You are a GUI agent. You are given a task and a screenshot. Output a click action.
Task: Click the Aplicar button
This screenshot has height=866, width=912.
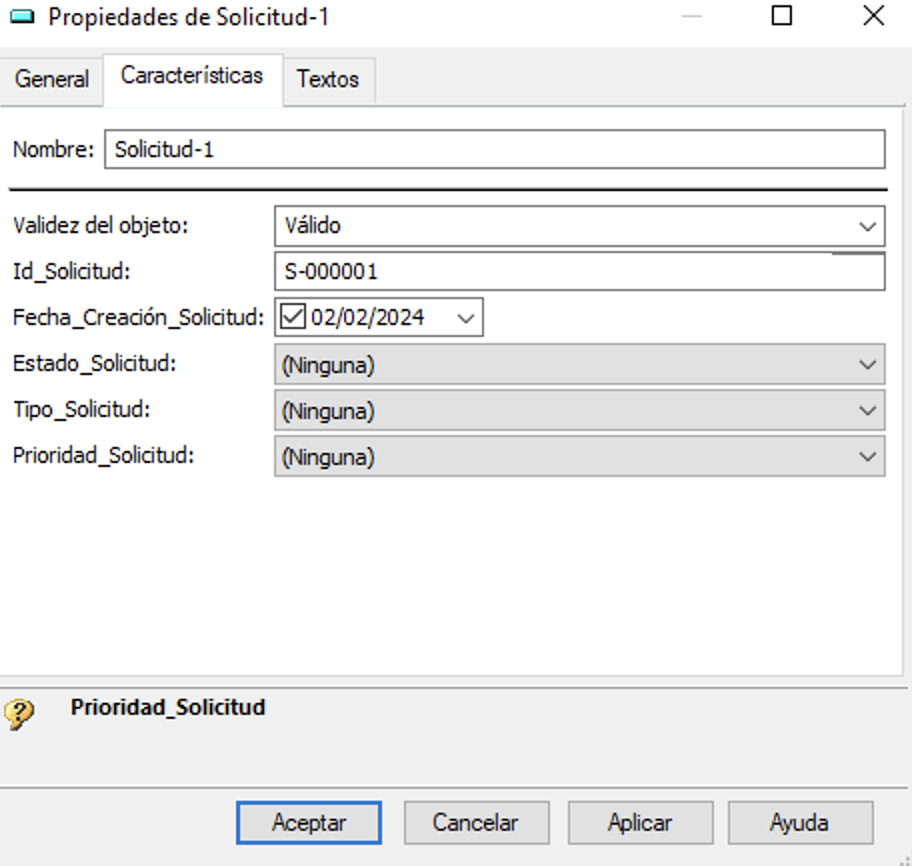point(640,822)
